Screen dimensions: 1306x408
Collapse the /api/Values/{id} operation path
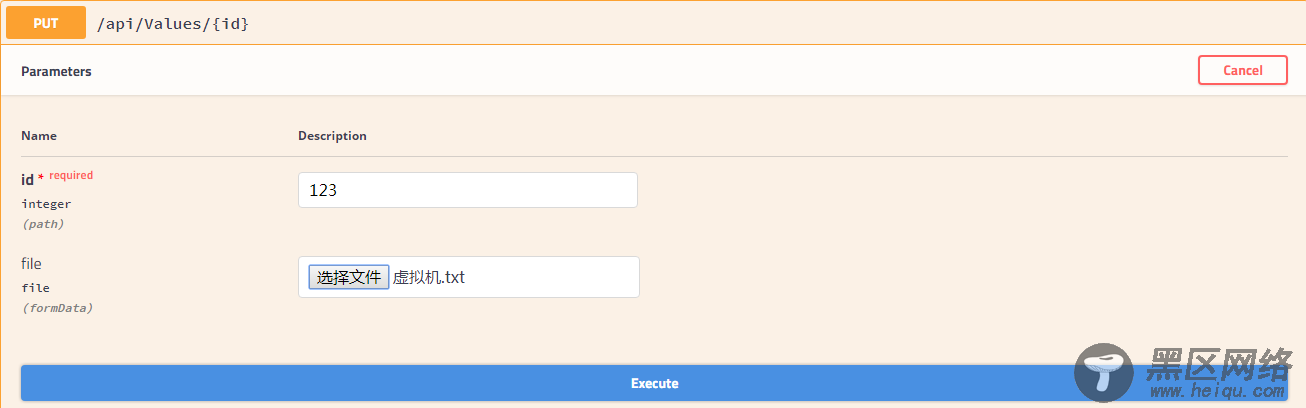172,23
